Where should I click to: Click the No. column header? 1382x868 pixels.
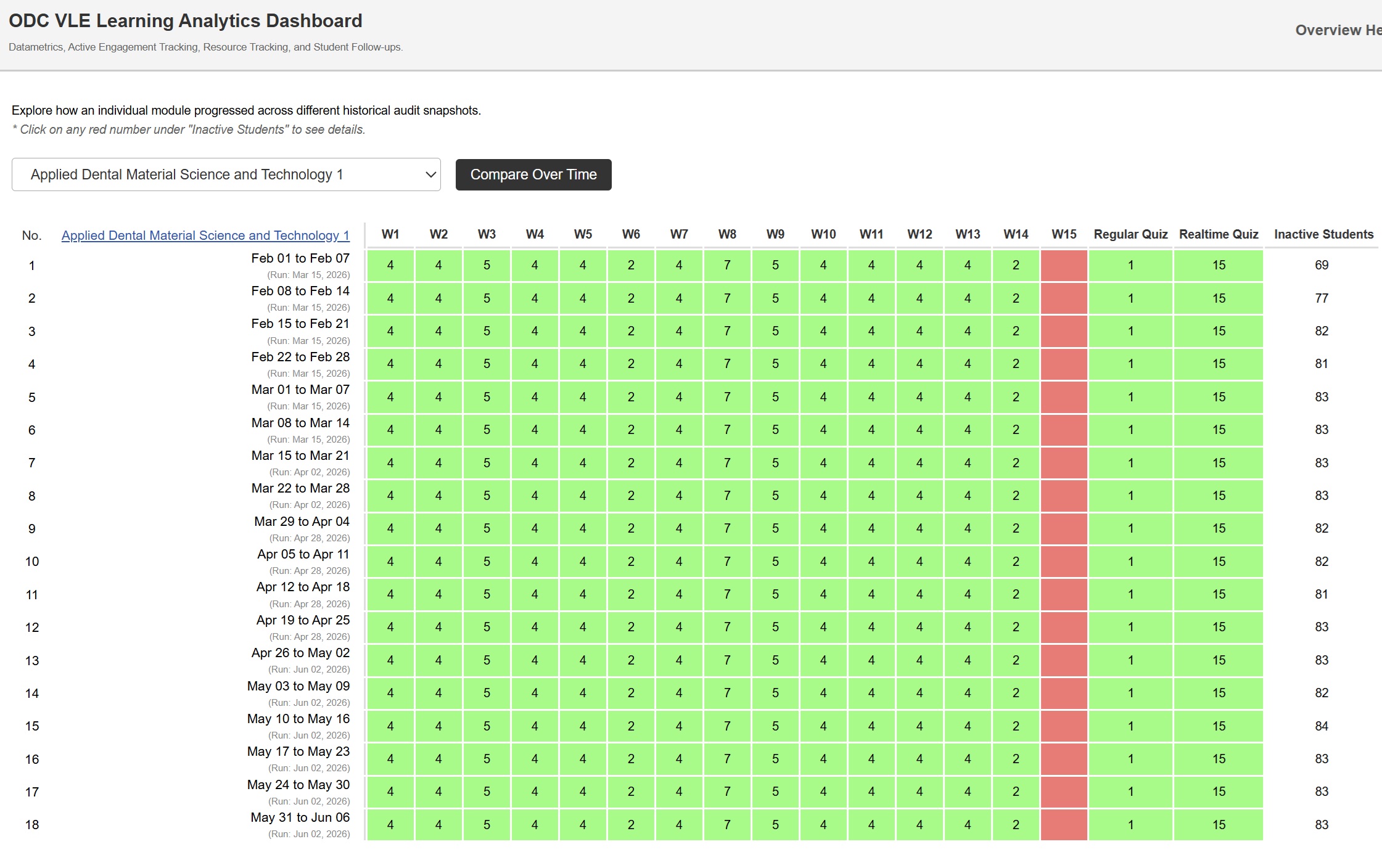(x=31, y=235)
